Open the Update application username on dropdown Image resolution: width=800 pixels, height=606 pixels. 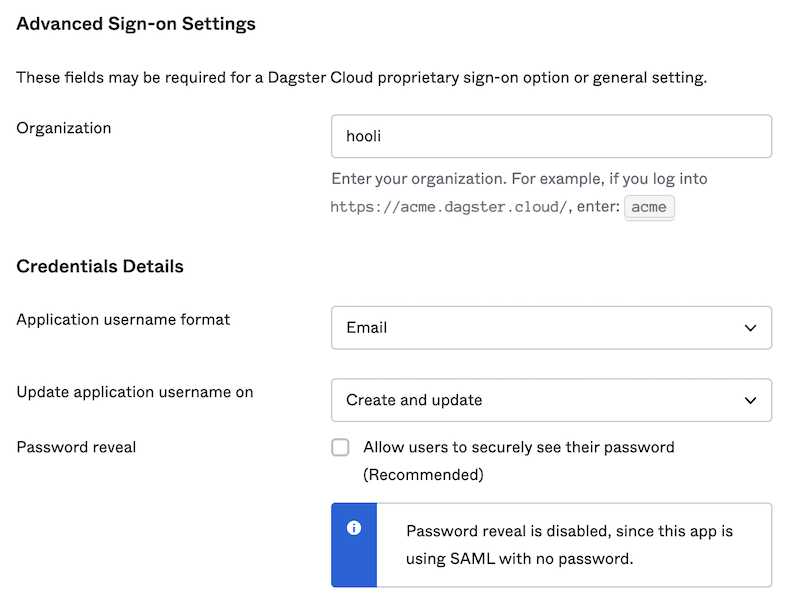tap(551, 400)
